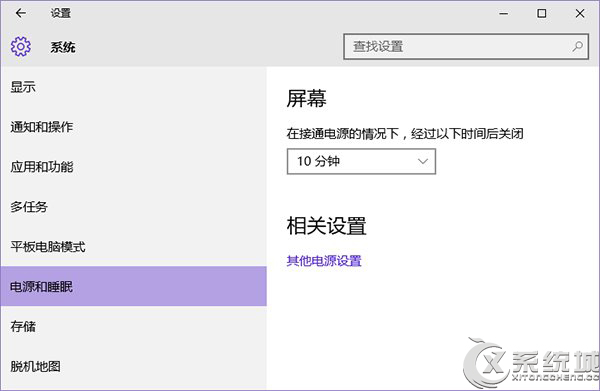The image size is (600, 391).
Task: Click the 屏幕 section heading
Action: pyautogui.click(x=307, y=98)
